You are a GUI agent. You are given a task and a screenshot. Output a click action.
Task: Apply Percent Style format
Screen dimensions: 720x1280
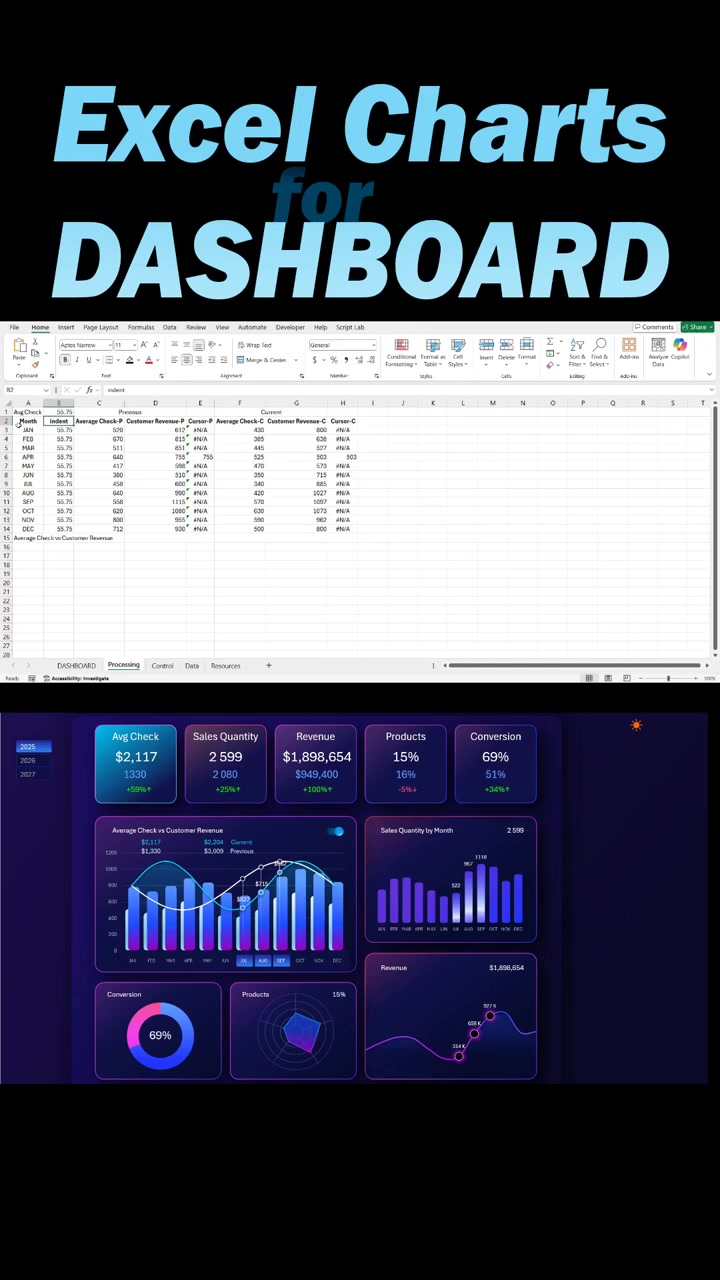pyautogui.click(x=333, y=359)
